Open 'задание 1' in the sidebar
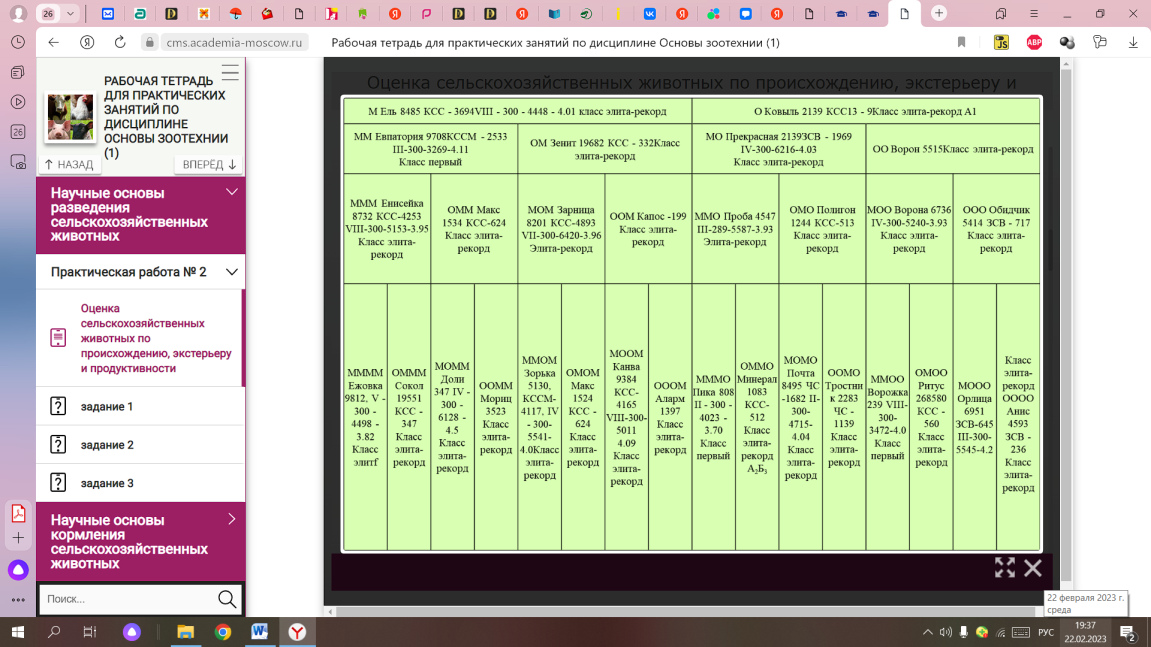1151x647 pixels. tap(107, 406)
